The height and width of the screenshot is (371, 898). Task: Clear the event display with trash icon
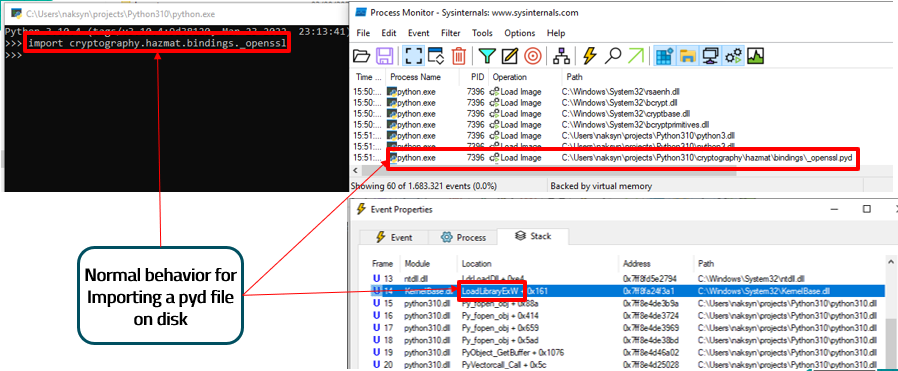(x=459, y=56)
